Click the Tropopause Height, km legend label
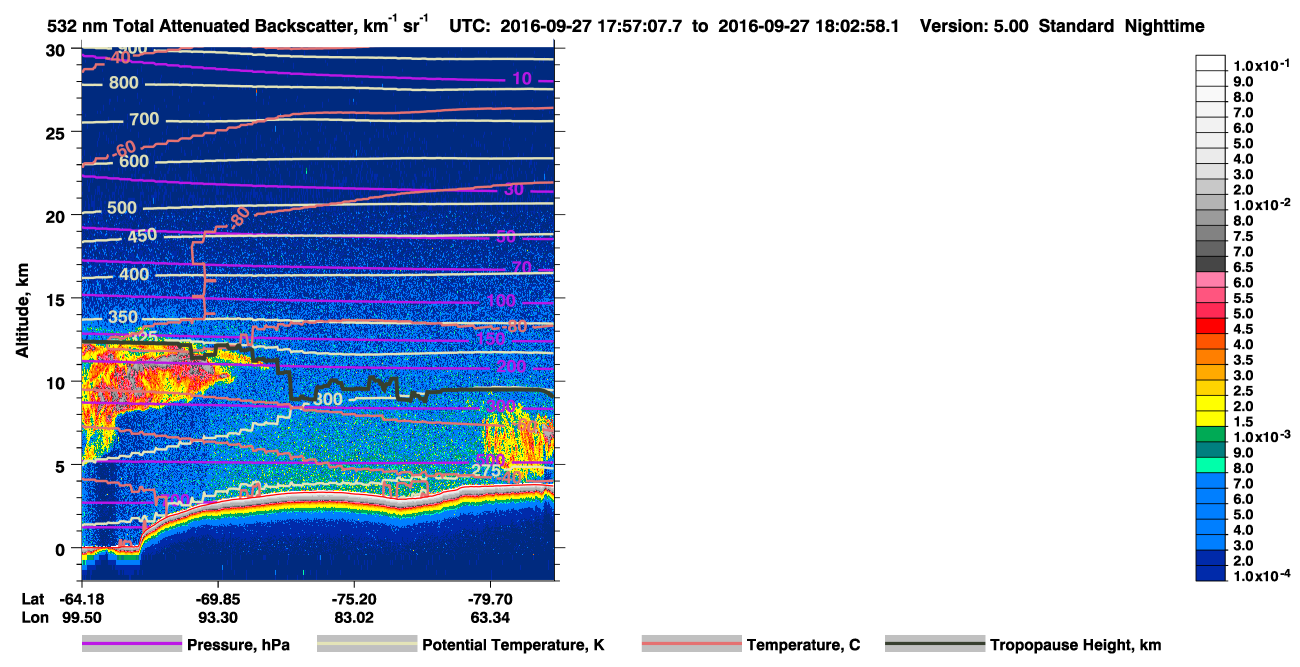Image resolution: width=1300 pixels, height=667 pixels. coord(1076,645)
